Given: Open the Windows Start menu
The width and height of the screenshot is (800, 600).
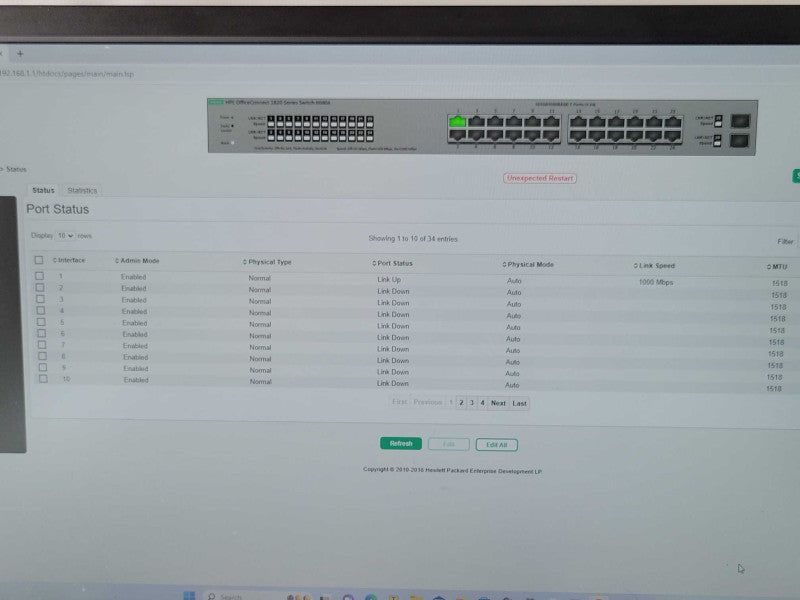Looking at the screenshot, I should [x=189, y=595].
